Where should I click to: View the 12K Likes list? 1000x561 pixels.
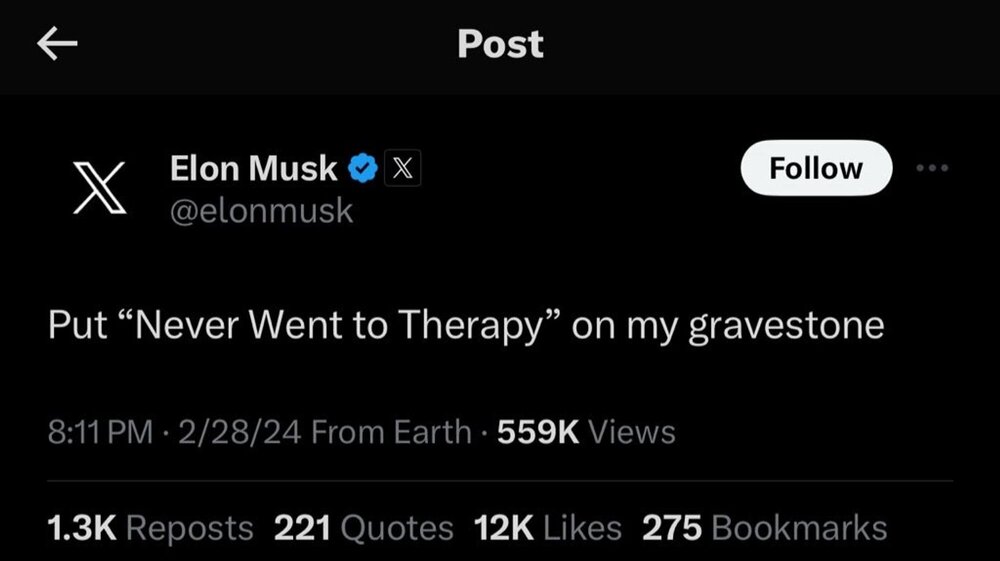548,527
